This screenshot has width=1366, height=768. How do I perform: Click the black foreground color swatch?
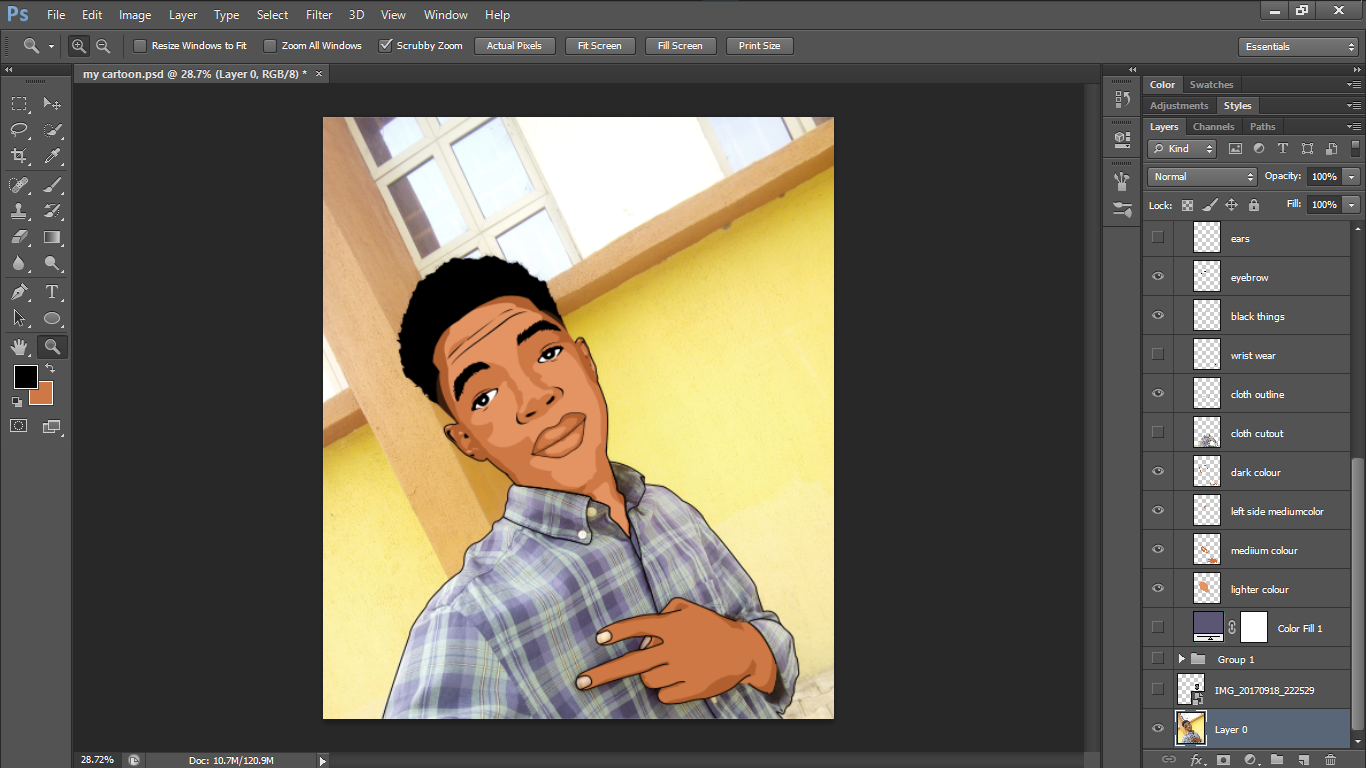(25, 377)
